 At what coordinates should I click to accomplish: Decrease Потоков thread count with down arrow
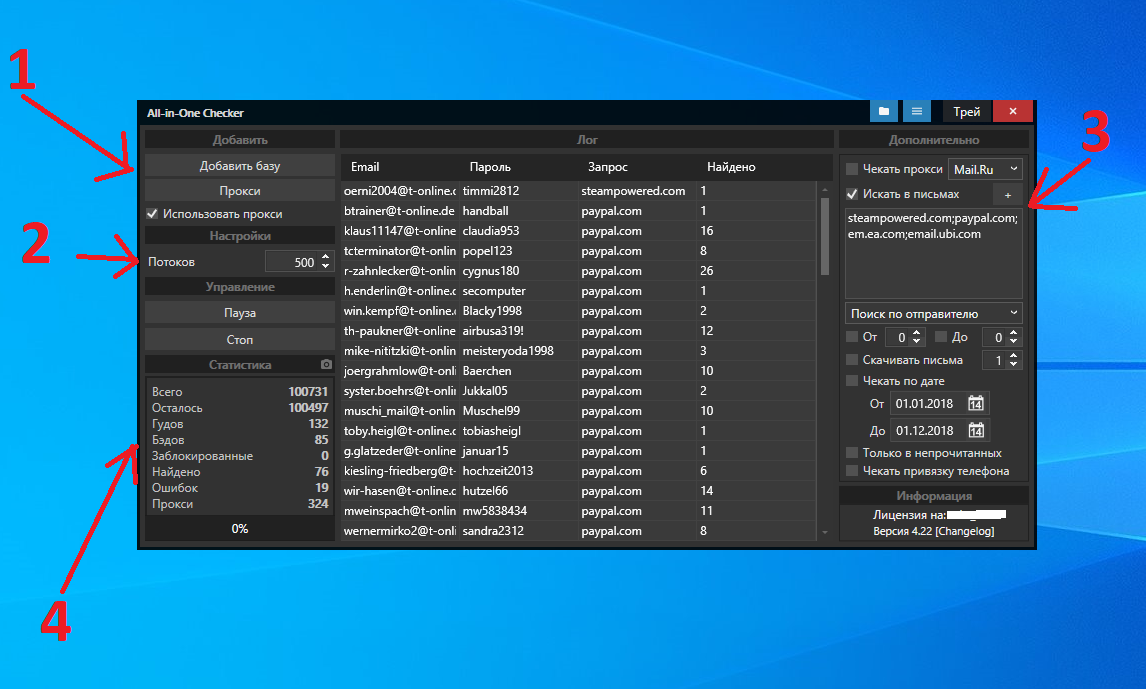tap(325, 267)
